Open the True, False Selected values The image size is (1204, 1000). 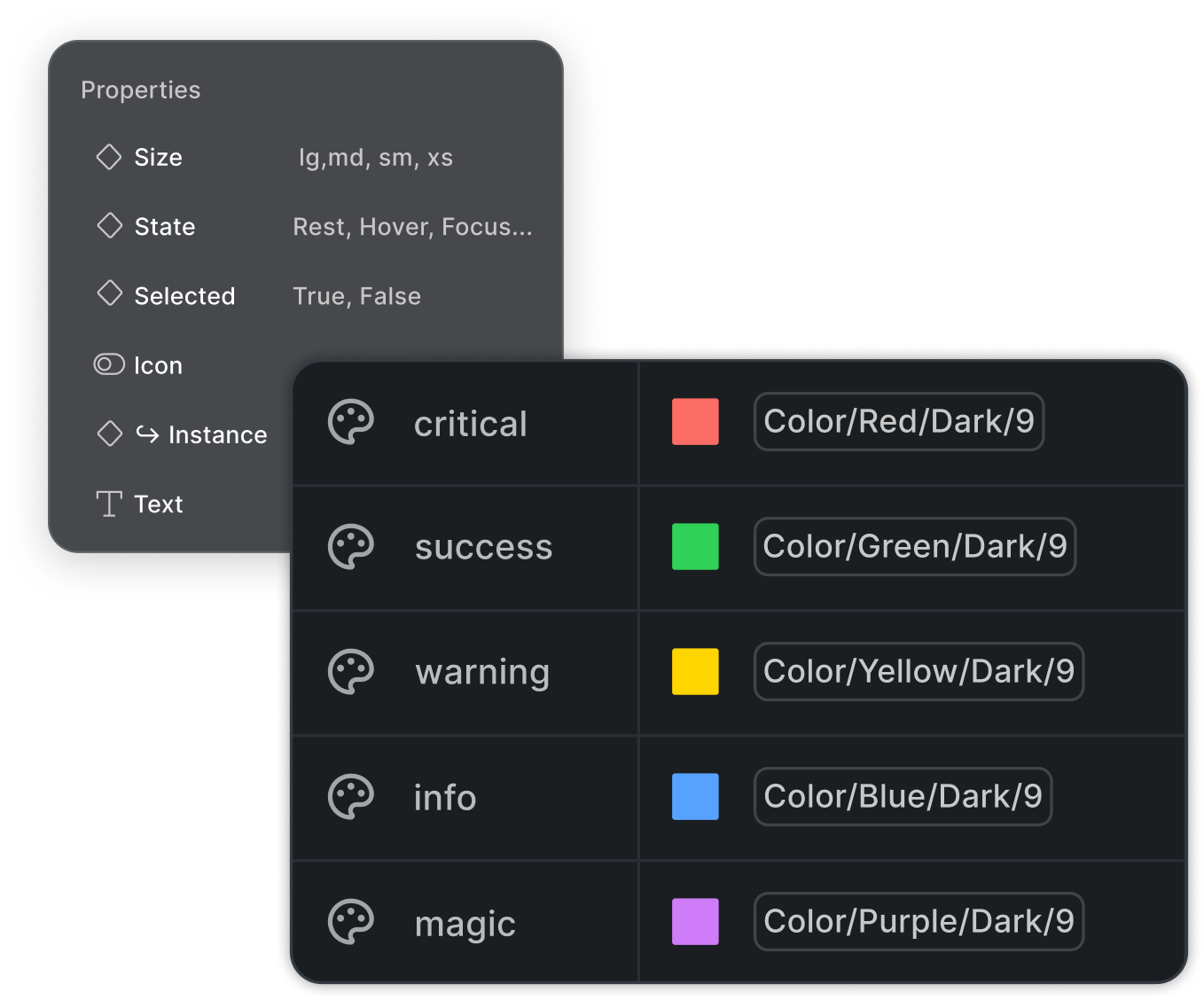click(356, 295)
